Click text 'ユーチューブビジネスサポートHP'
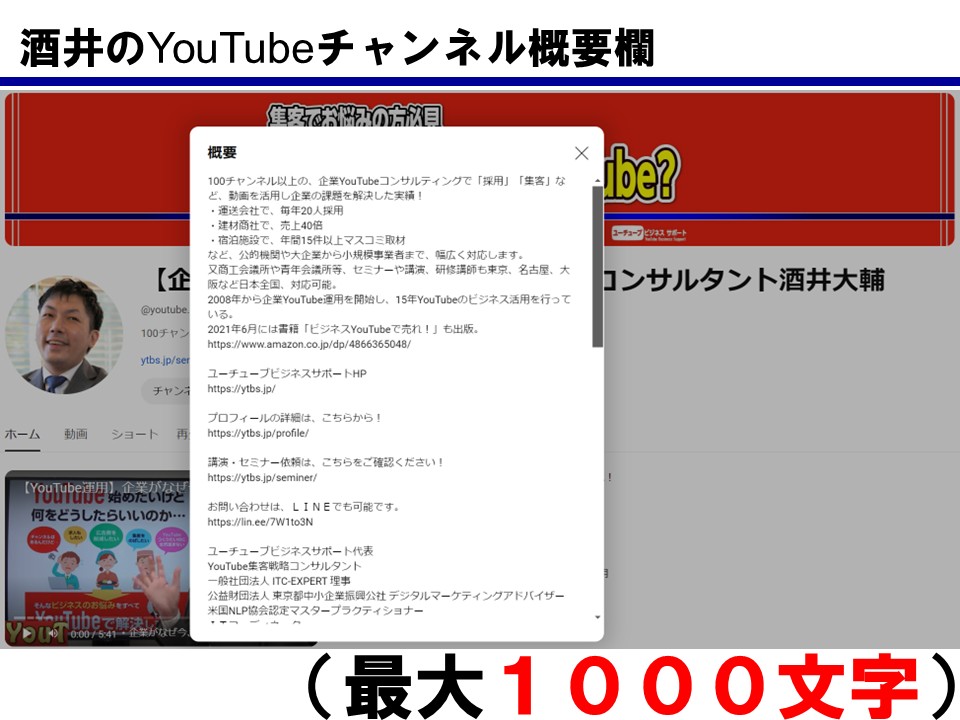 tap(287, 373)
